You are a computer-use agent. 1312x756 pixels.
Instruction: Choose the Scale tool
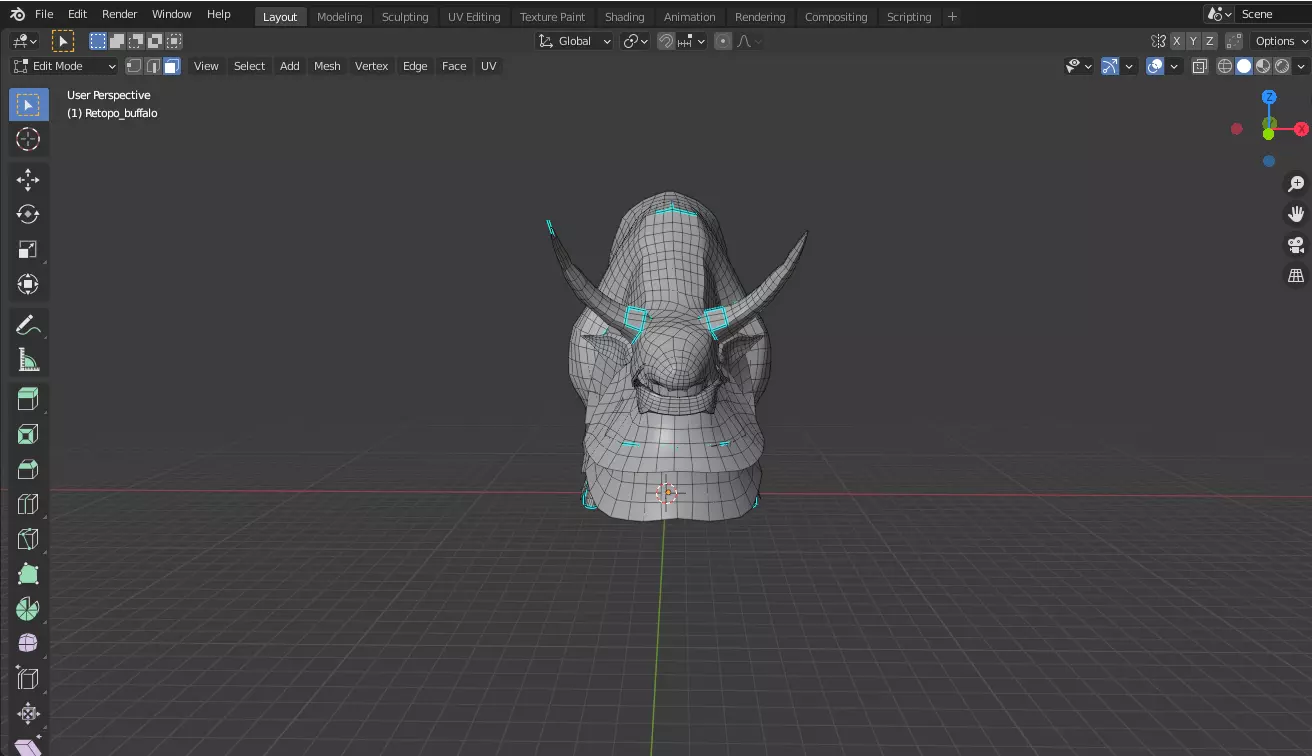pos(28,249)
